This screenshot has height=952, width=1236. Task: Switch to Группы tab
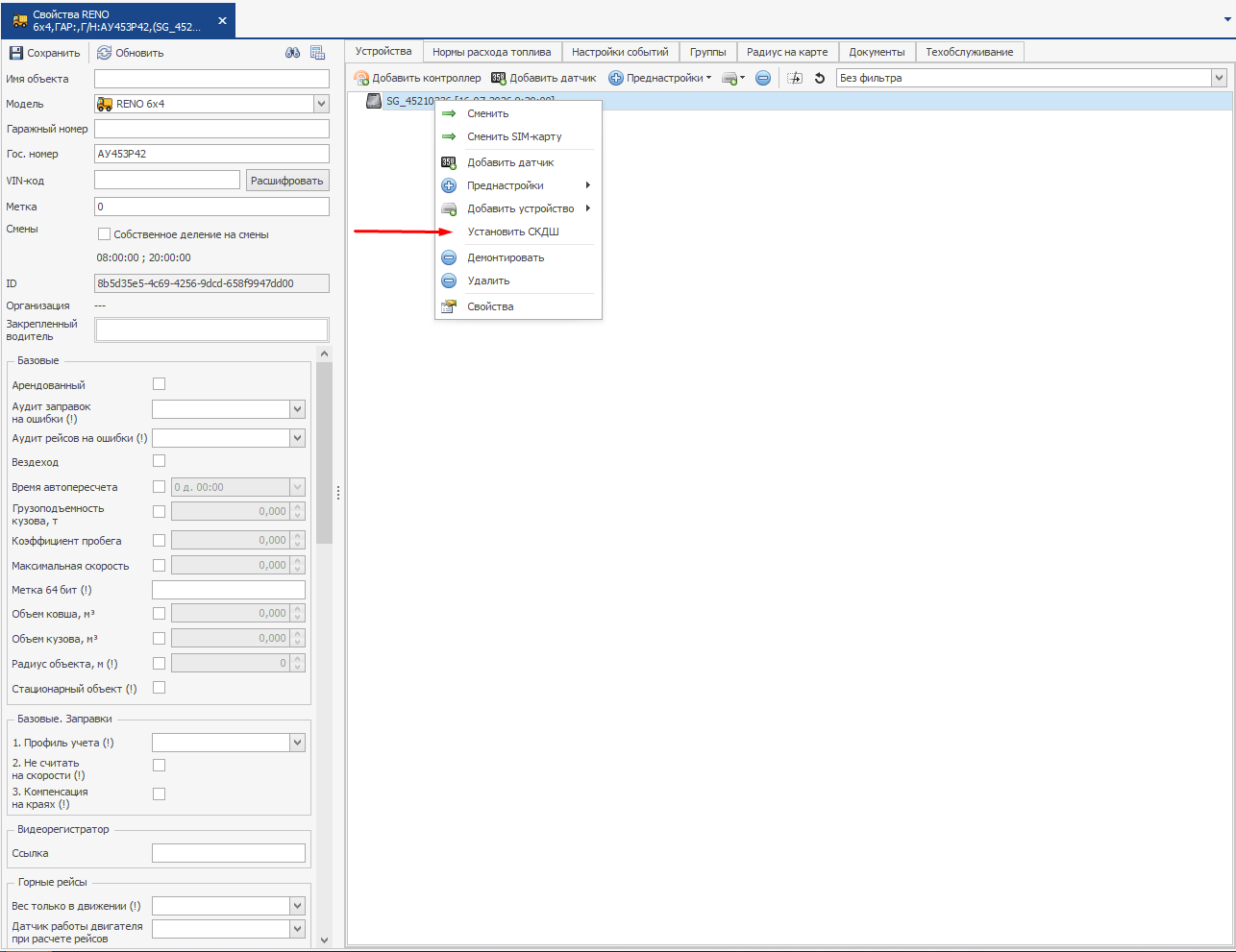[707, 52]
